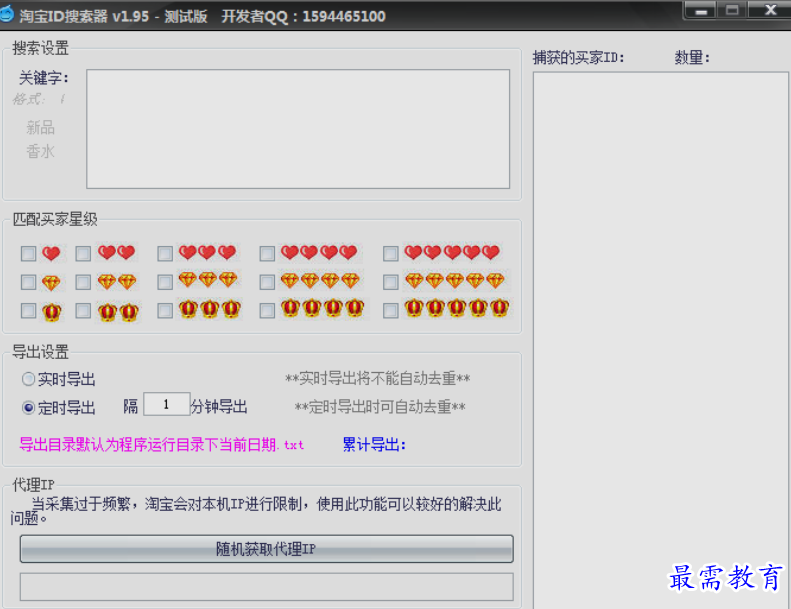The image size is (791, 609).
Task: Click the export interval minutes field
Action: [166, 404]
